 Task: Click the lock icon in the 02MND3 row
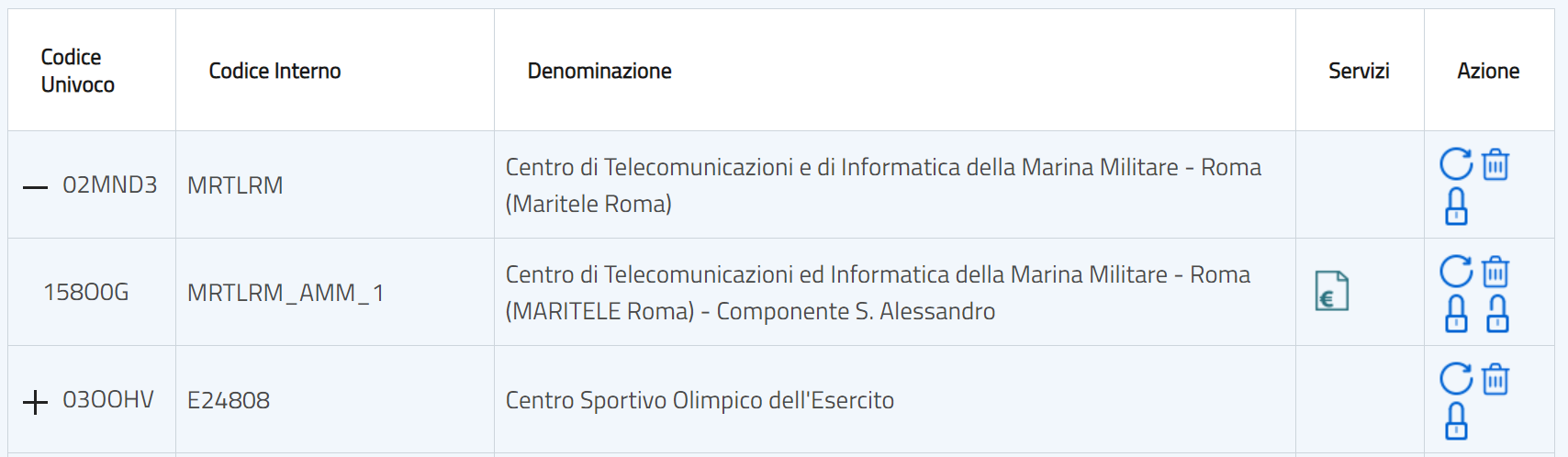(x=1456, y=207)
